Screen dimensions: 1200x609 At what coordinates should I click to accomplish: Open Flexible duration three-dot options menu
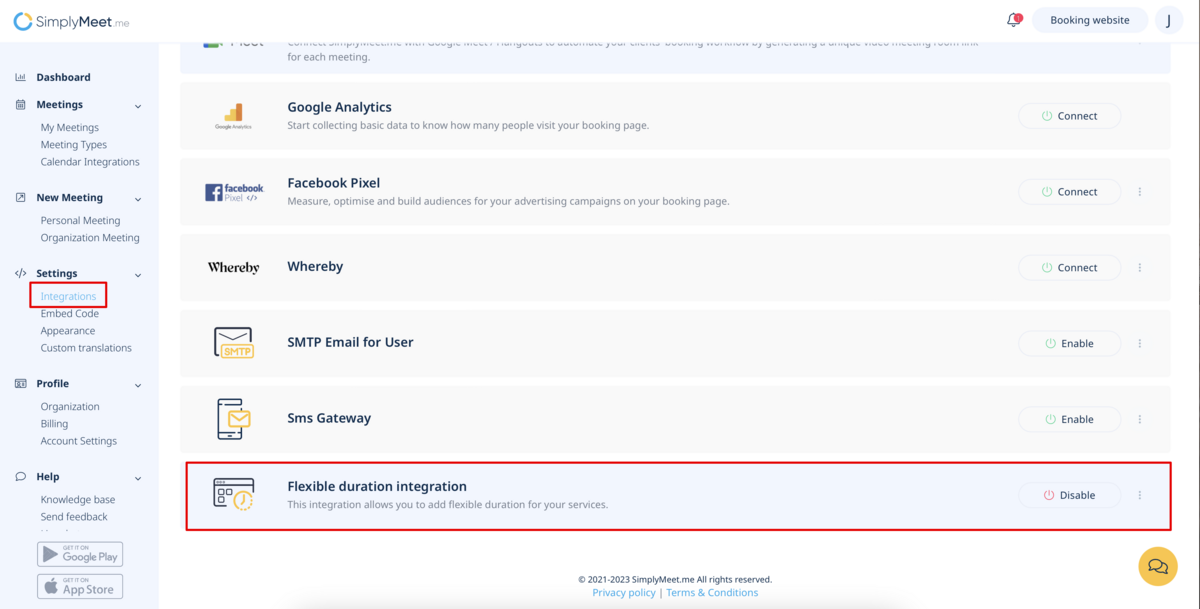[1139, 496]
